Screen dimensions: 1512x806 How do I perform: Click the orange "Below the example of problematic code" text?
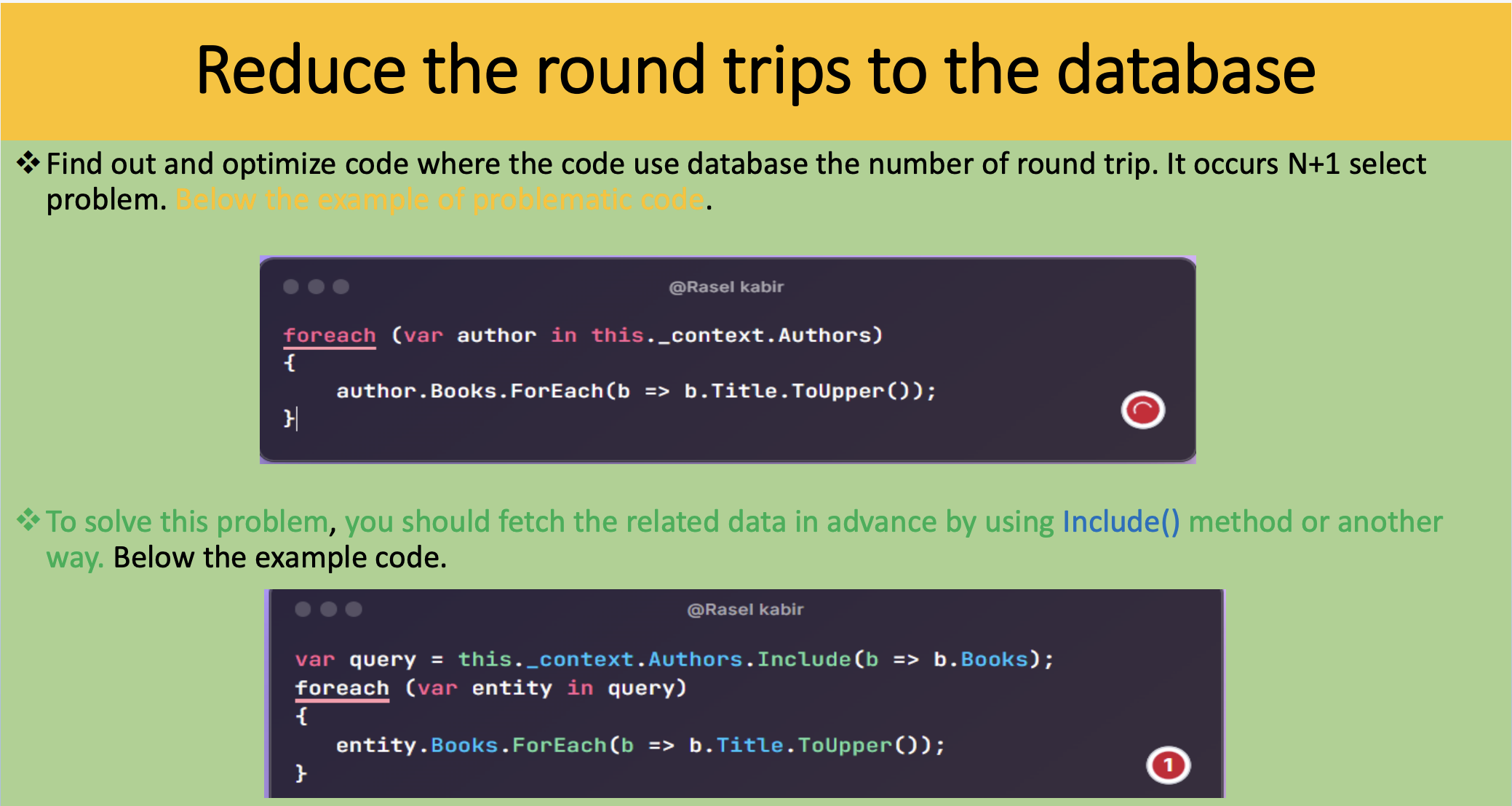(x=439, y=199)
